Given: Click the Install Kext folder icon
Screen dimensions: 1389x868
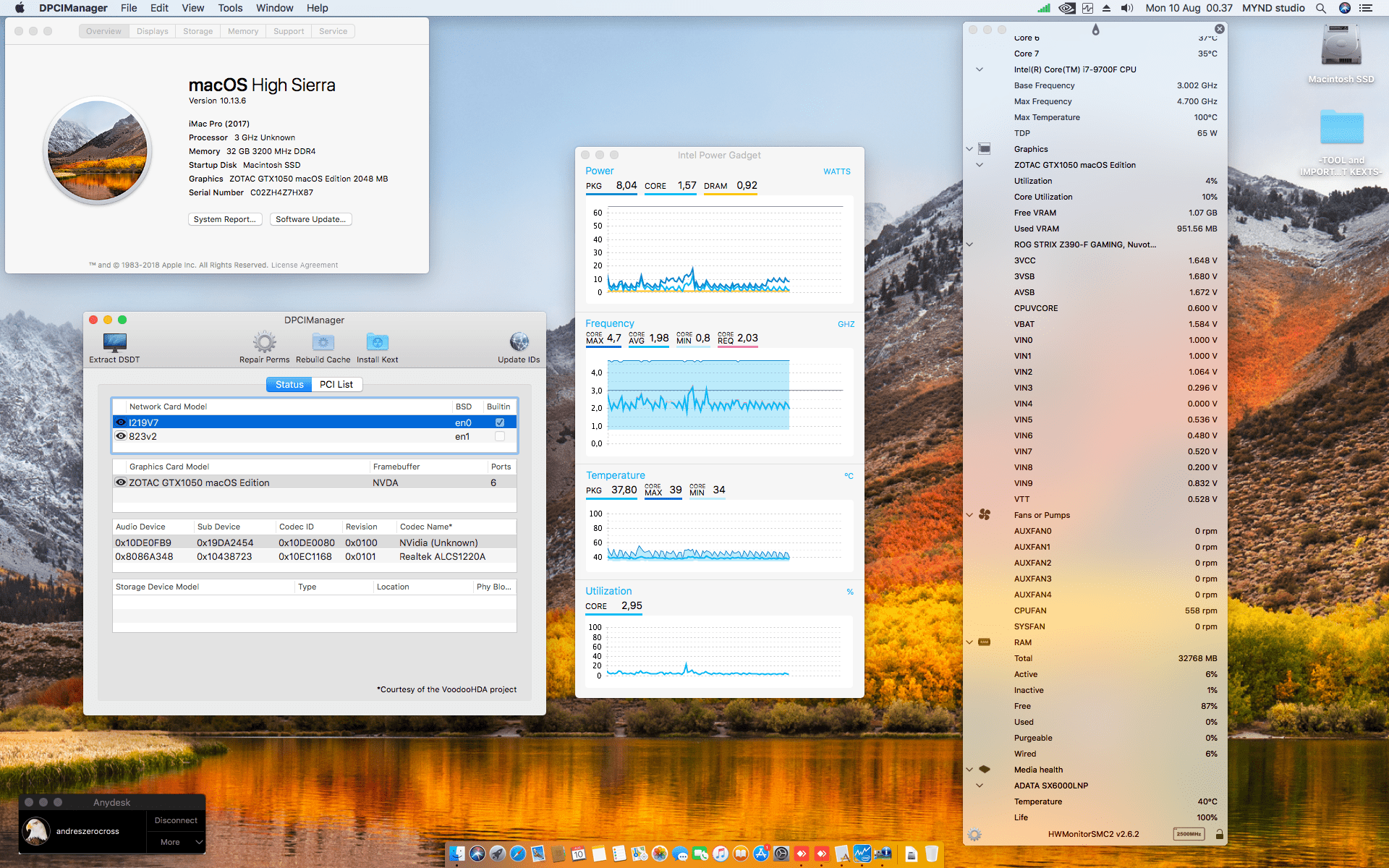Looking at the screenshot, I should [377, 341].
